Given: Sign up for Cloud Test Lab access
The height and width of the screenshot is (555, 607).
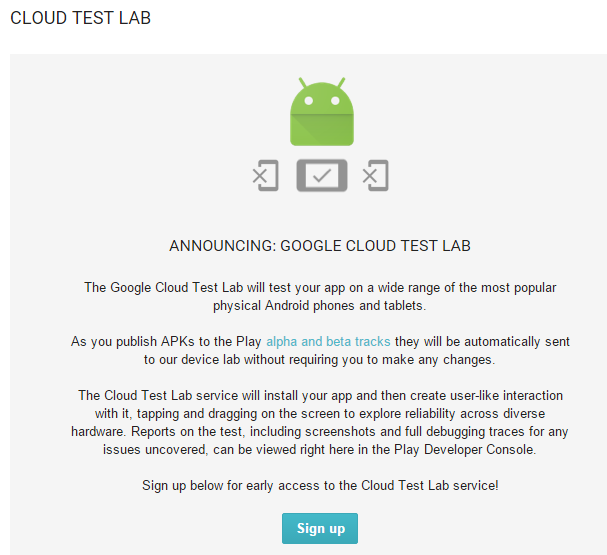Looking at the screenshot, I should [x=320, y=528].
